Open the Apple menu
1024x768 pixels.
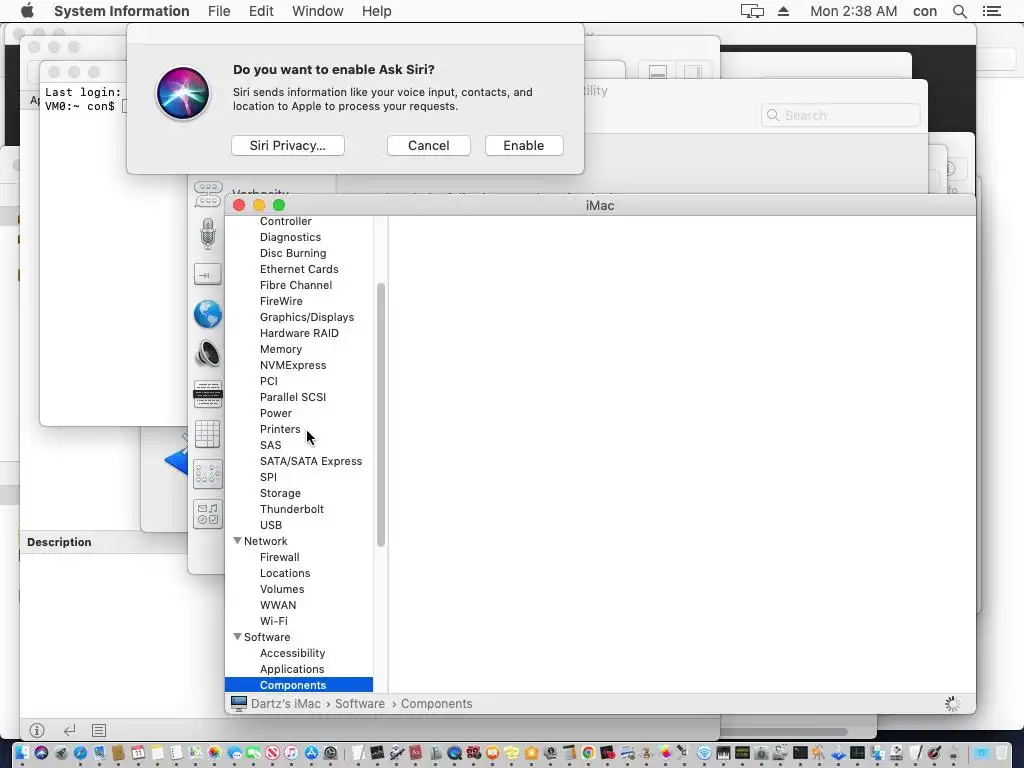[27, 11]
